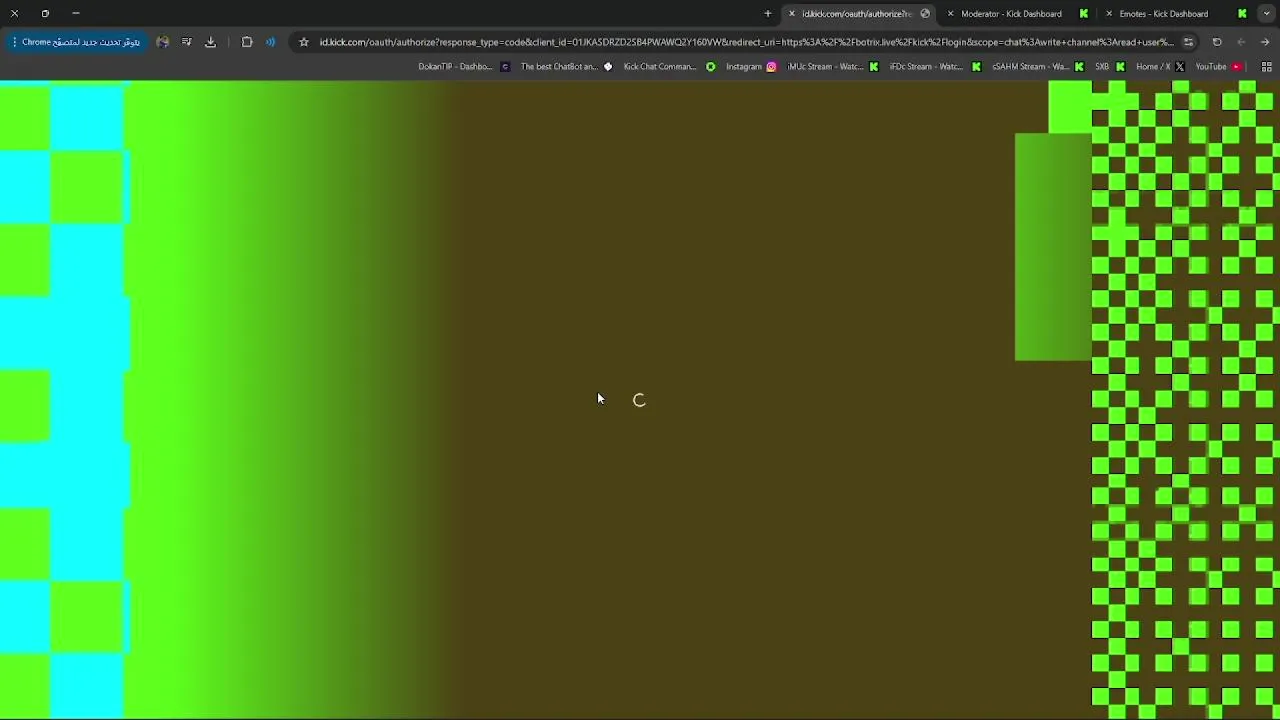The image size is (1280, 720).
Task: Click the reload page icon
Action: 1217,42
